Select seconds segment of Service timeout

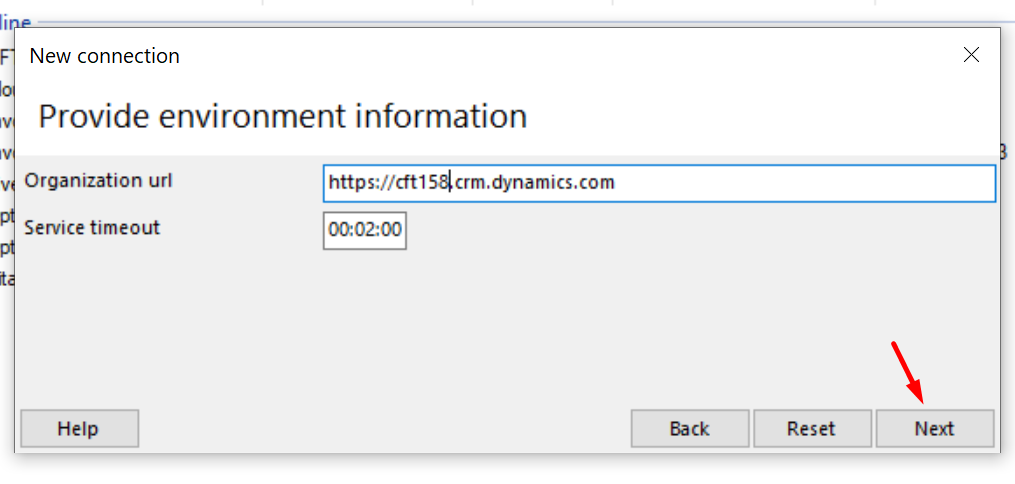coord(391,230)
